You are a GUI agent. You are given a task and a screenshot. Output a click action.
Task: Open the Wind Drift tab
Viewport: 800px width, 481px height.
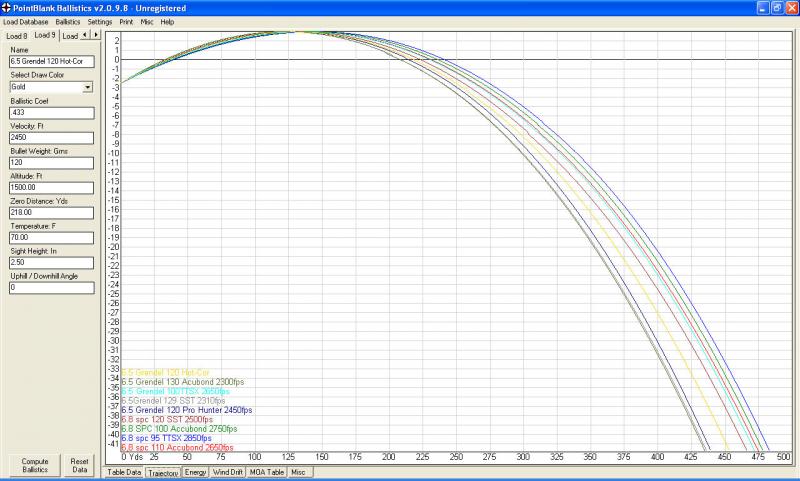coord(229,472)
